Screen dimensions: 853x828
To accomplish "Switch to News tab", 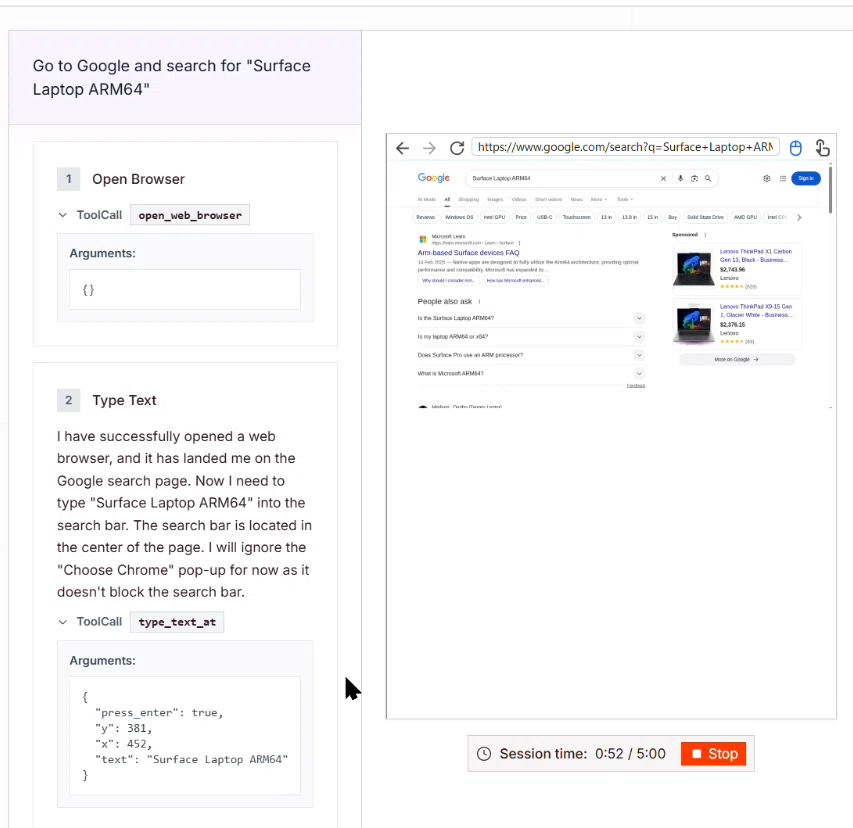I will tap(577, 200).
